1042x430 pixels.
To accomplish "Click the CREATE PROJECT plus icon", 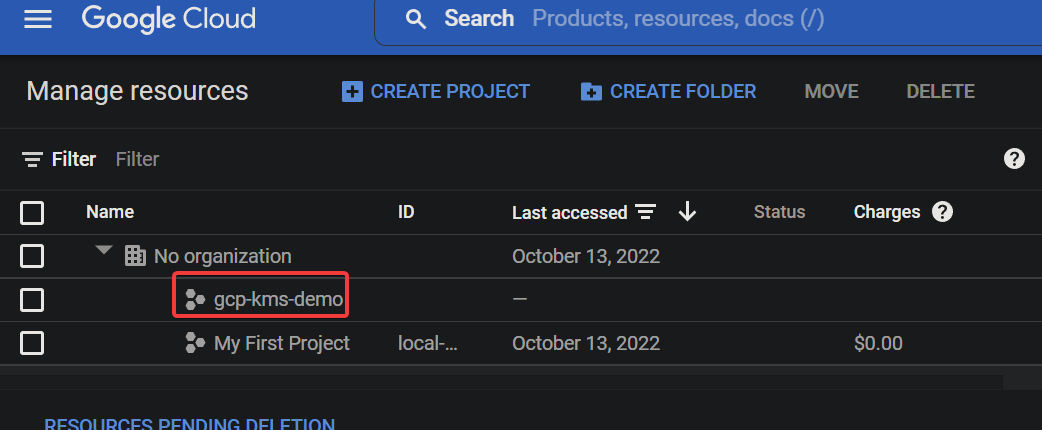I will [x=352, y=91].
